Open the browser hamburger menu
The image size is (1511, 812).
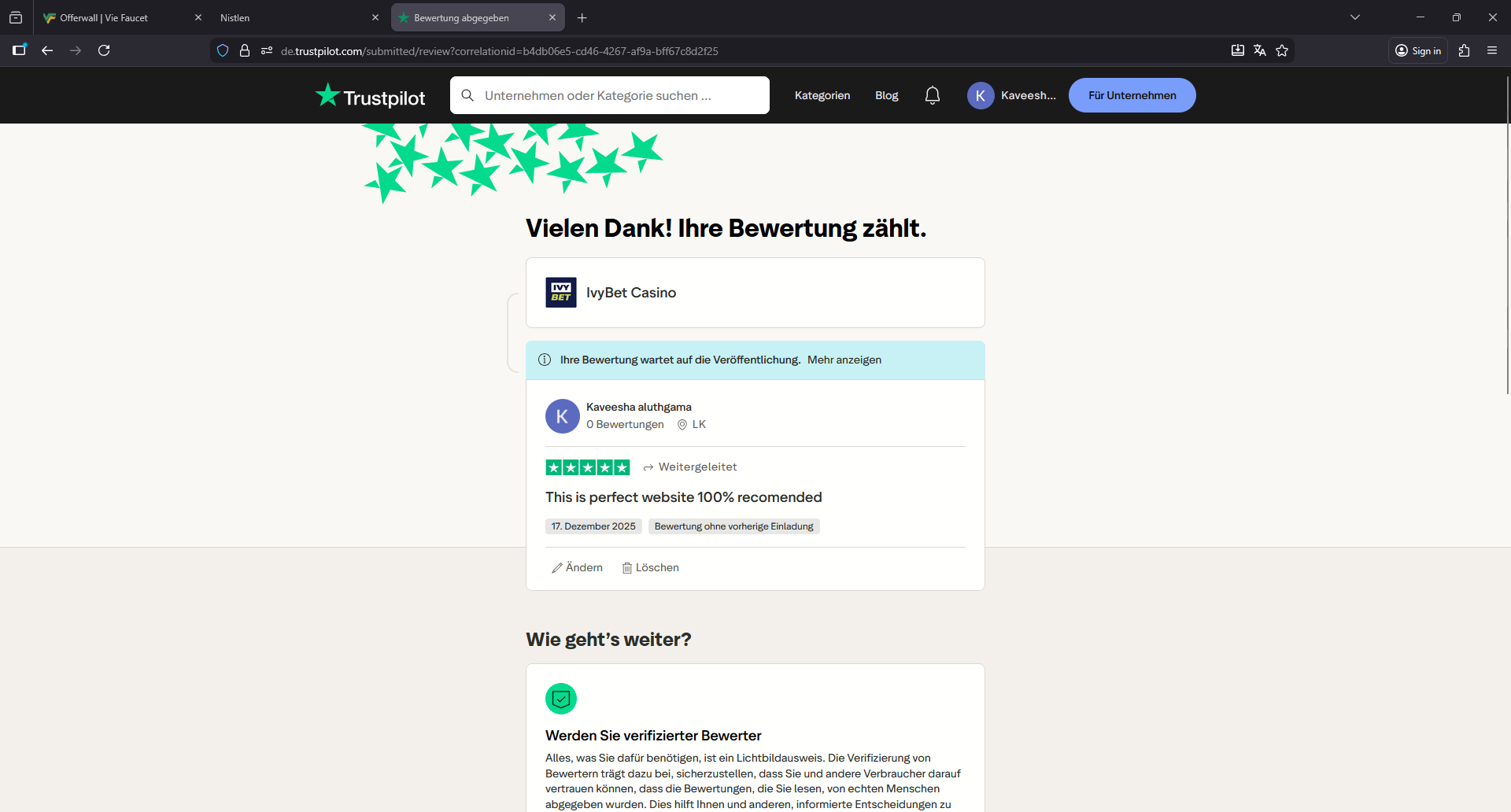point(1492,50)
